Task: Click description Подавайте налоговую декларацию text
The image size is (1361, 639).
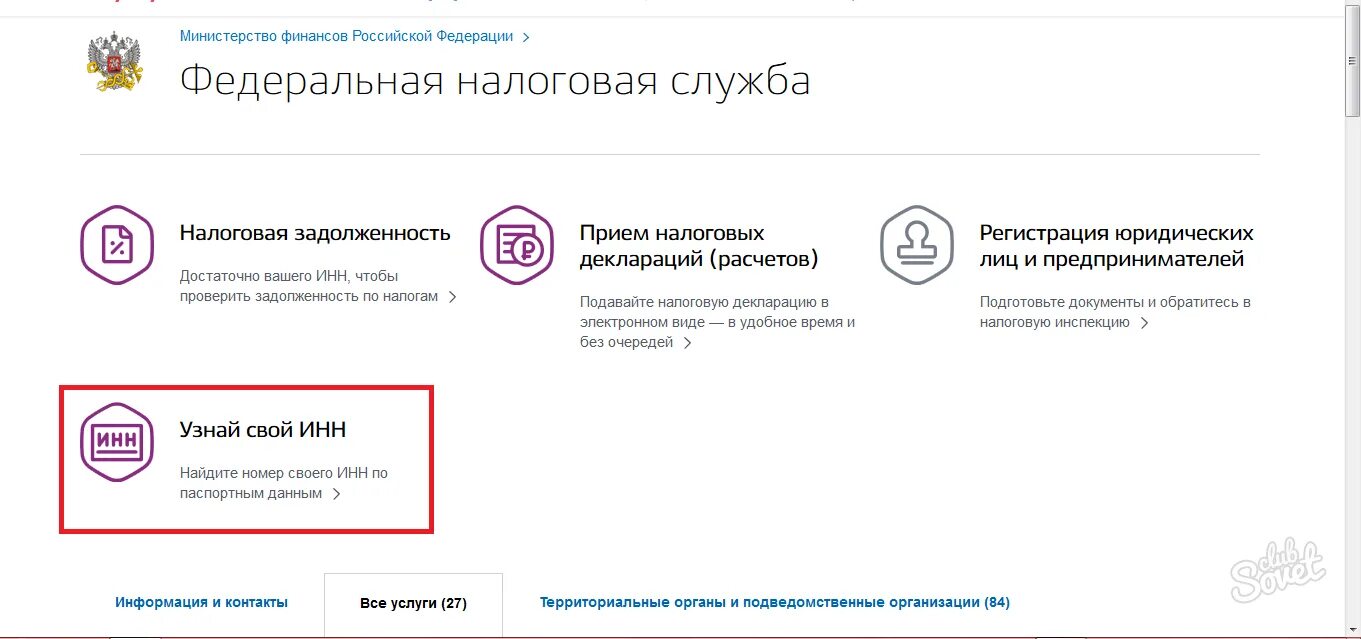Action: click(x=717, y=322)
